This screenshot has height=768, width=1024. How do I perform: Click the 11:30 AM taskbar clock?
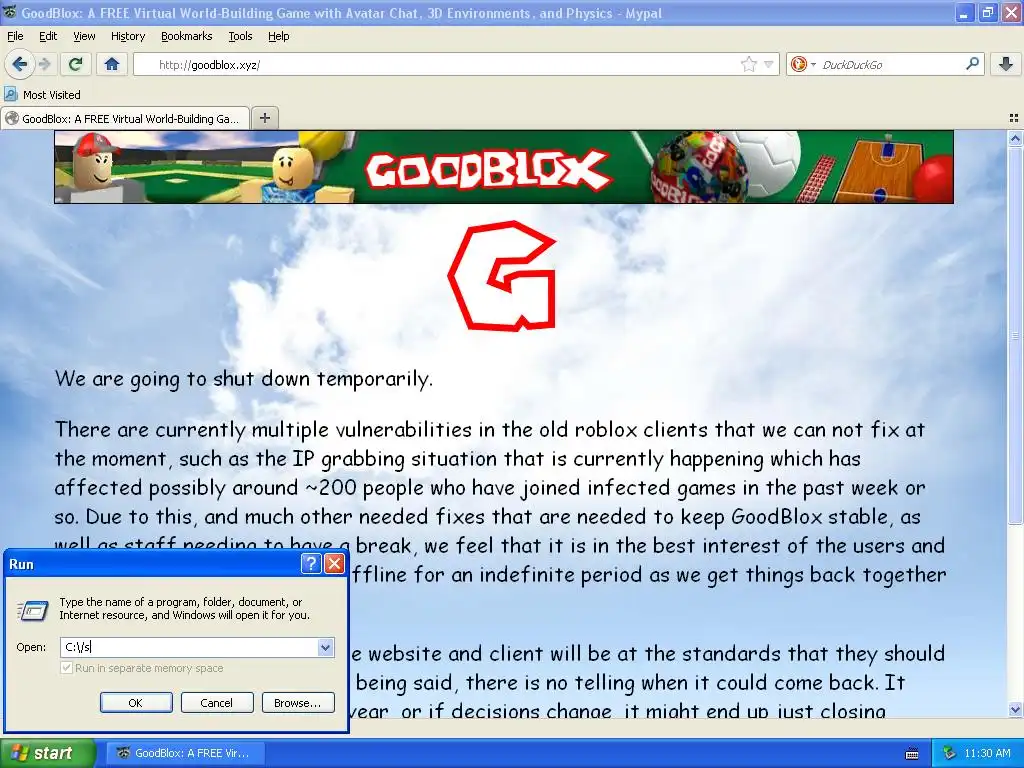[987, 753]
